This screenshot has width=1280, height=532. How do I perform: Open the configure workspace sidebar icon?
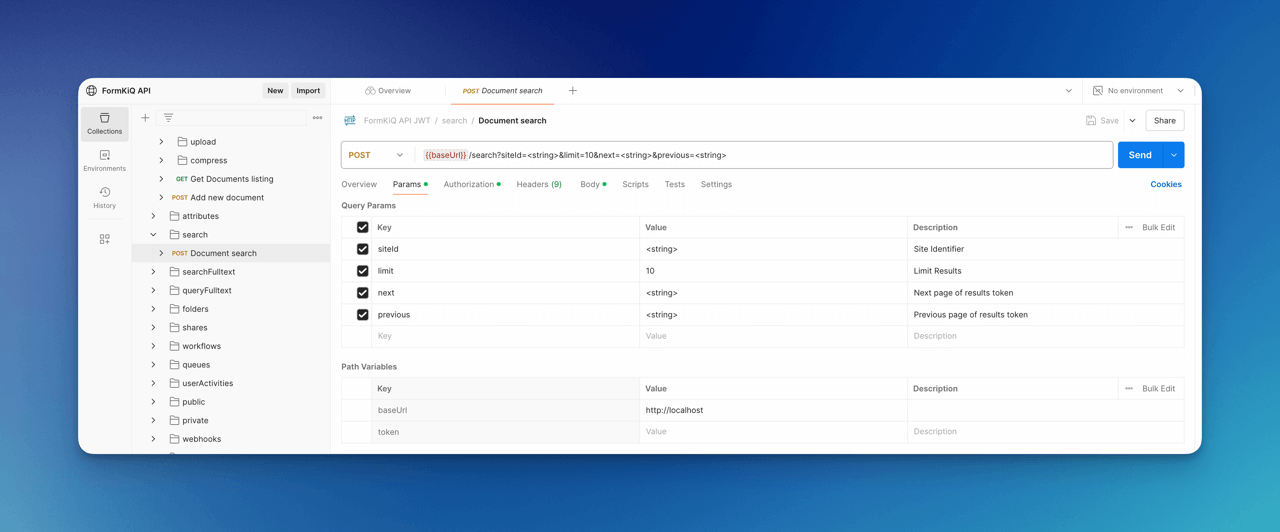[104, 239]
